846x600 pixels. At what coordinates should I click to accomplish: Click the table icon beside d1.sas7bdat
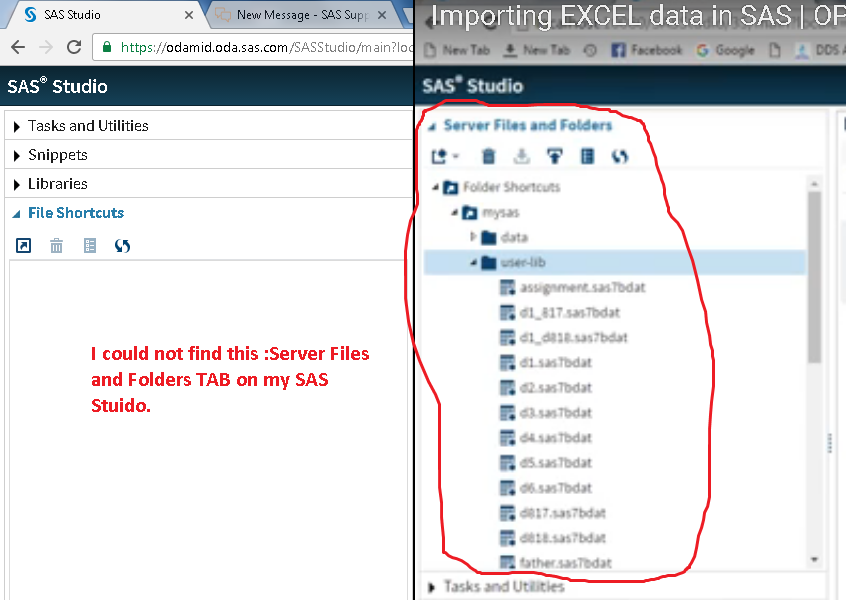(508, 363)
